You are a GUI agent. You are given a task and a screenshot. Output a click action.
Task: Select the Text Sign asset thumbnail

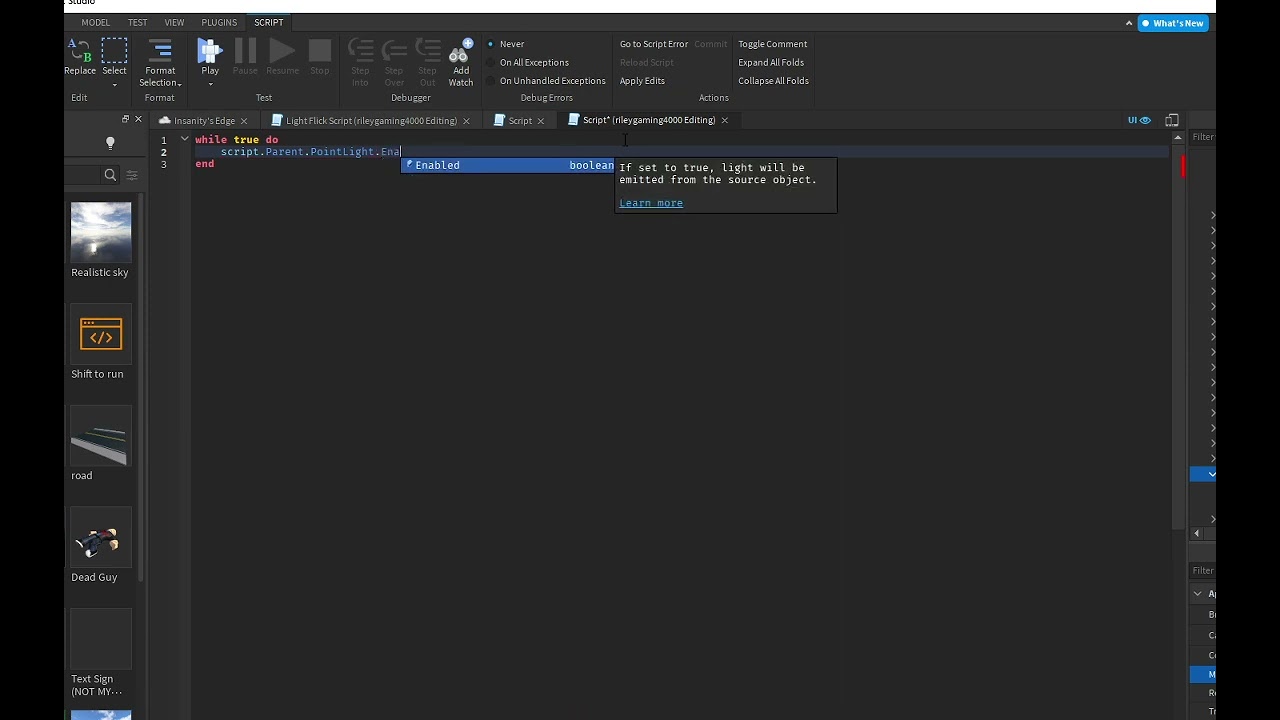coord(100,639)
